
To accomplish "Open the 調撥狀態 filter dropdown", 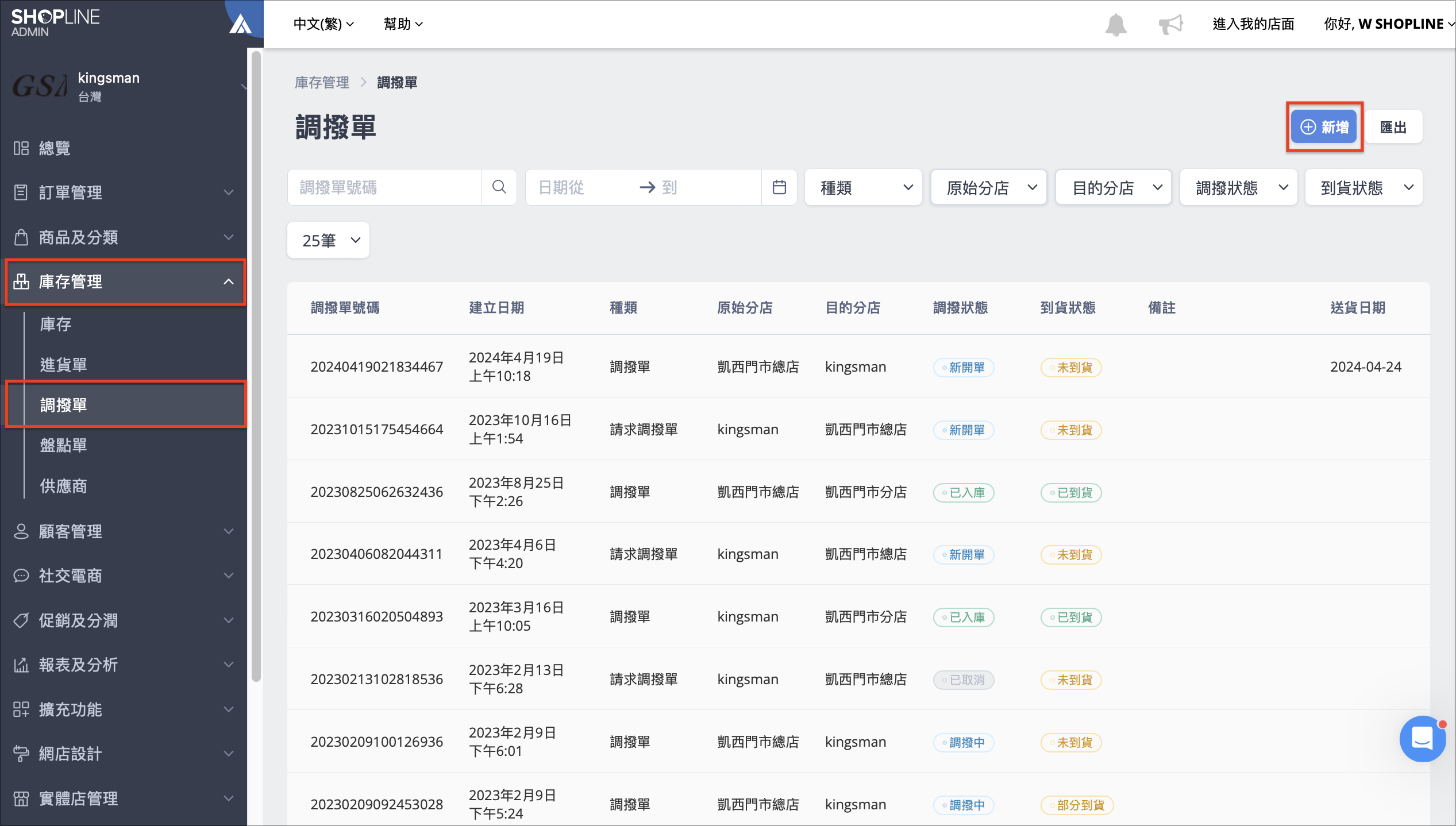I will pos(1238,187).
